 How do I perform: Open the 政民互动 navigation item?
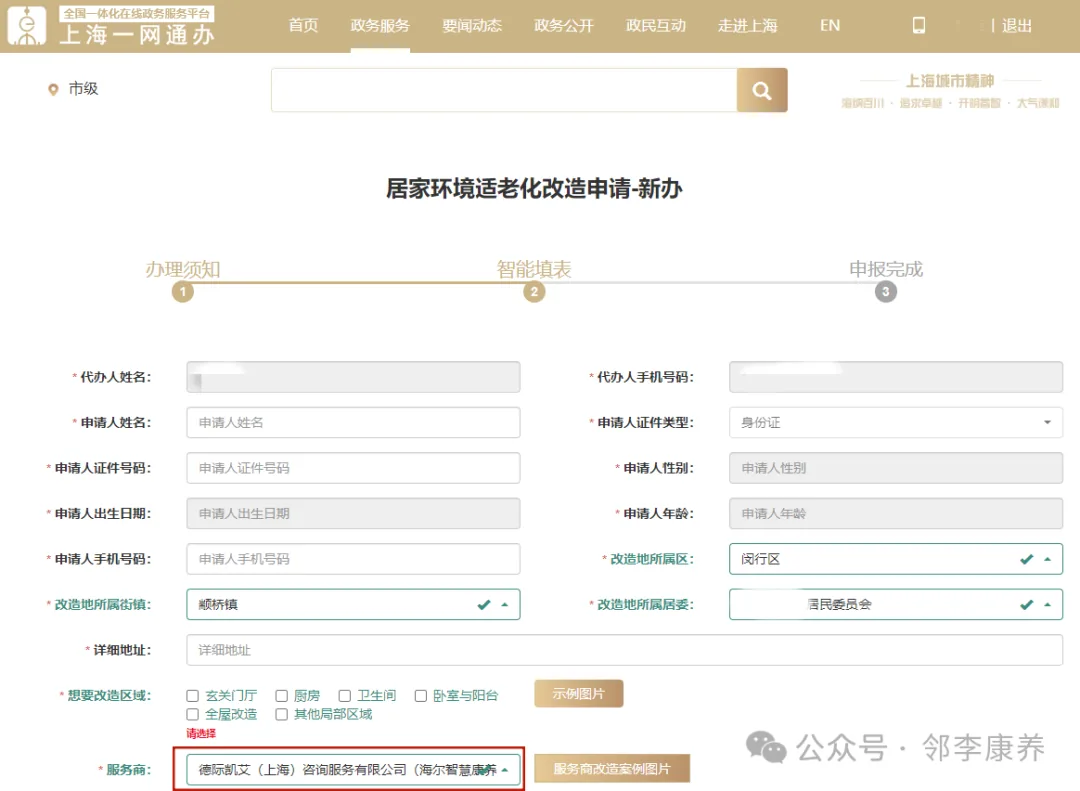click(x=656, y=25)
